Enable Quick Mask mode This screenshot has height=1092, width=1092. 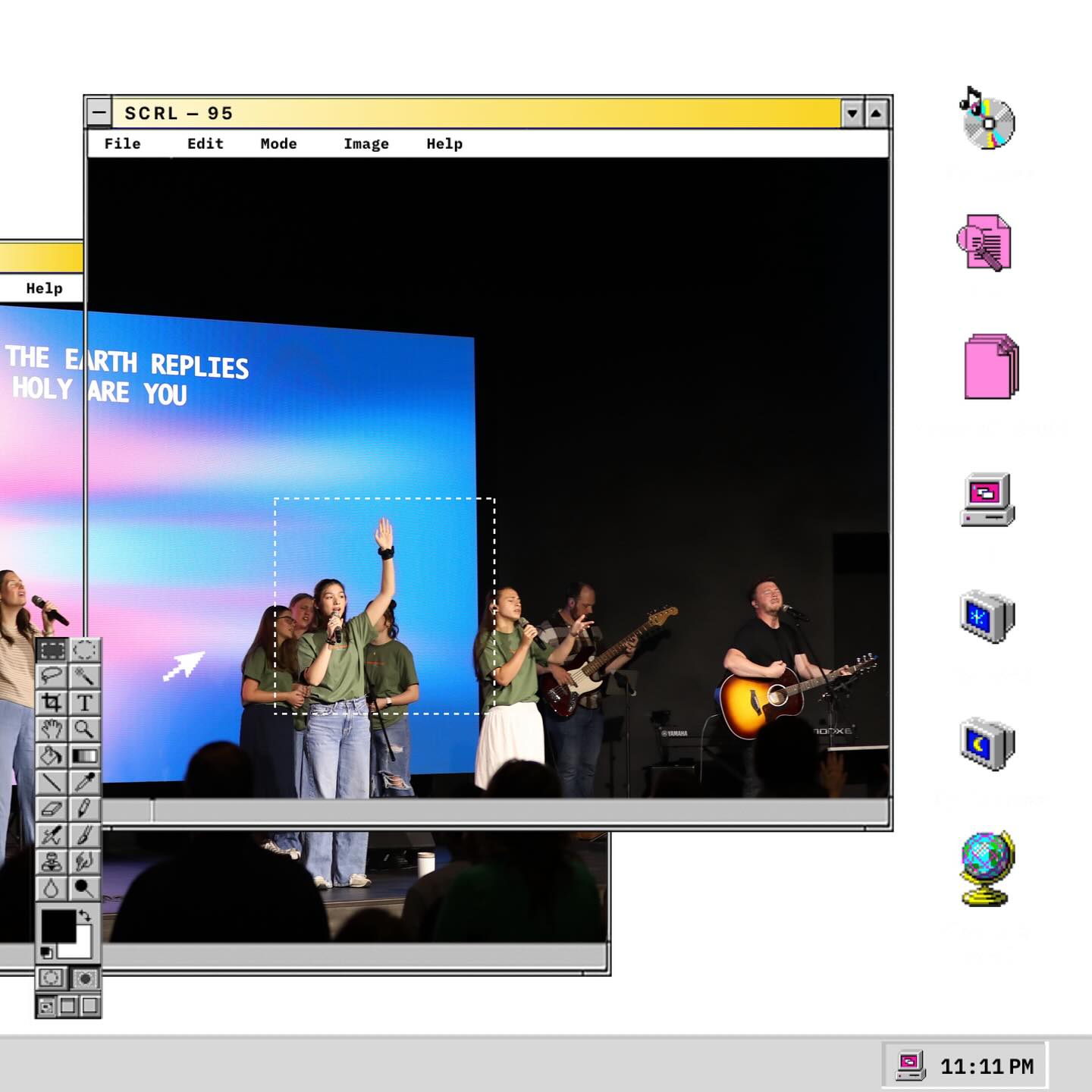[85, 978]
